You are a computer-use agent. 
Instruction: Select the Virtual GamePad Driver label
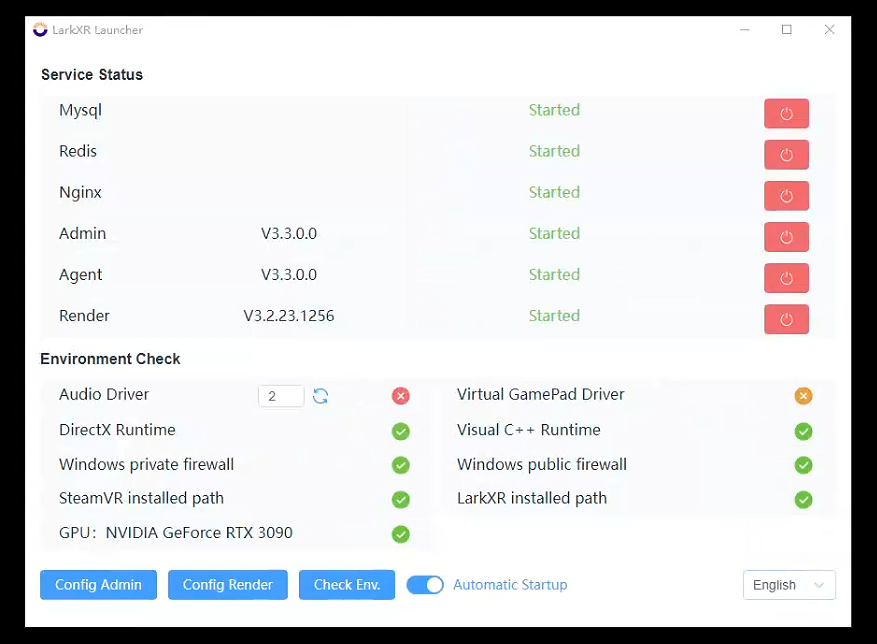click(x=540, y=394)
